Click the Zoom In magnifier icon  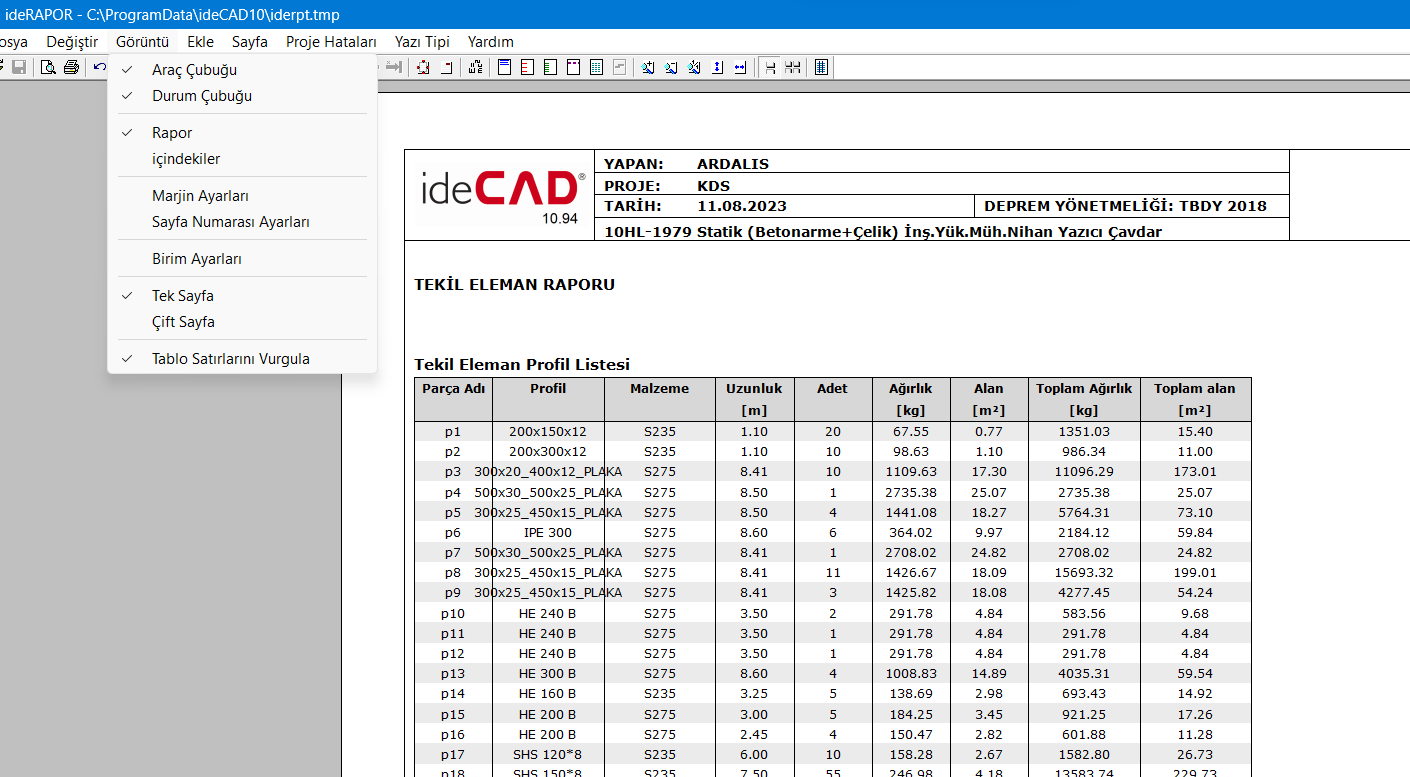coord(647,67)
